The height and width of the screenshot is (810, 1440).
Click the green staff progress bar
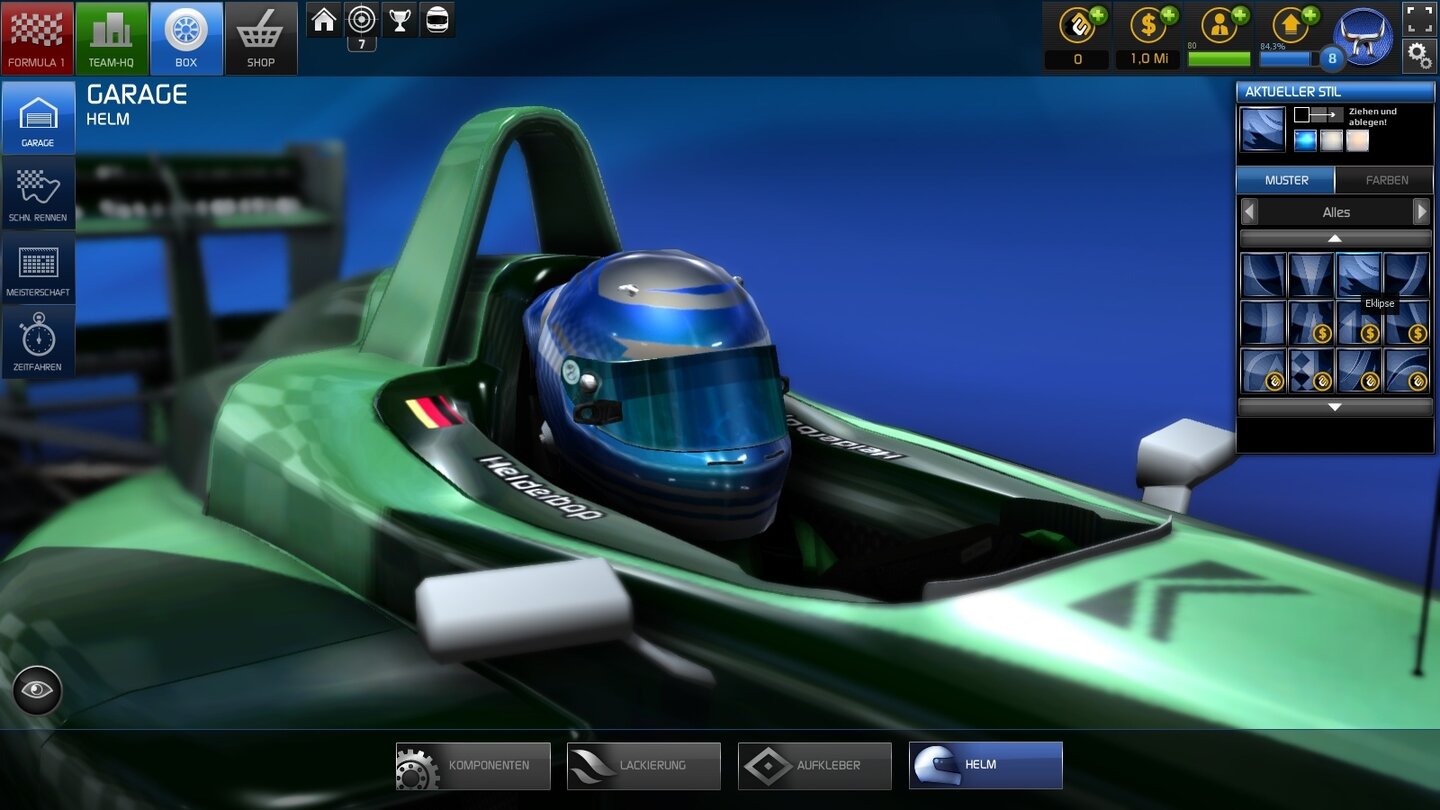tap(1219, 59)
